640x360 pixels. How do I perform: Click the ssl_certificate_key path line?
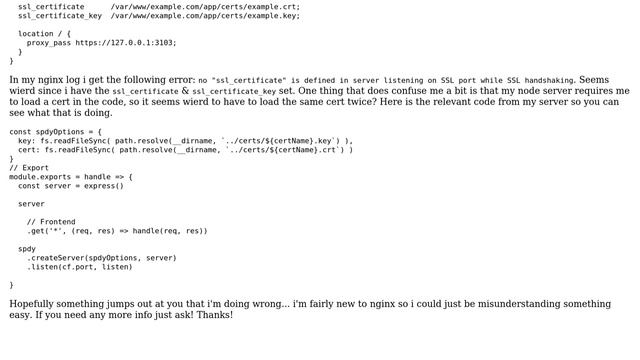(159, 16)
